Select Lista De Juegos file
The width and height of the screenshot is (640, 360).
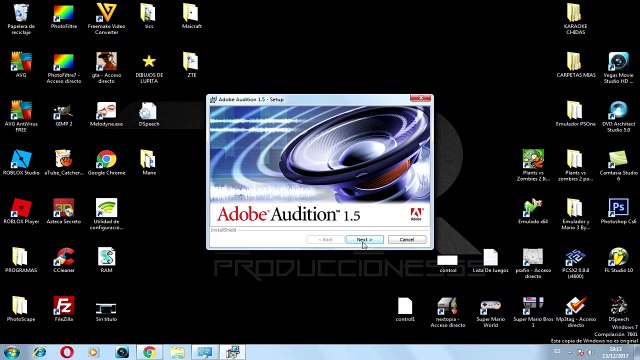(491, 260)
